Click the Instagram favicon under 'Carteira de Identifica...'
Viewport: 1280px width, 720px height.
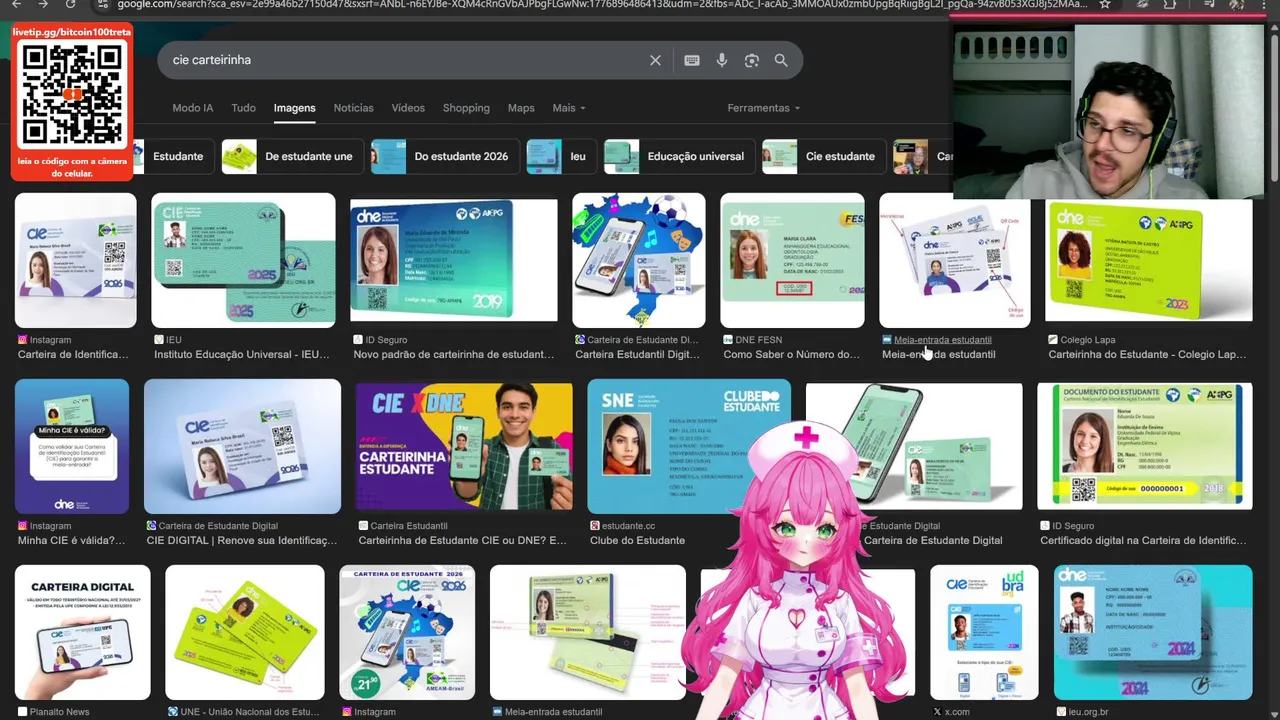pyautogui.click(x=23, y=340)
